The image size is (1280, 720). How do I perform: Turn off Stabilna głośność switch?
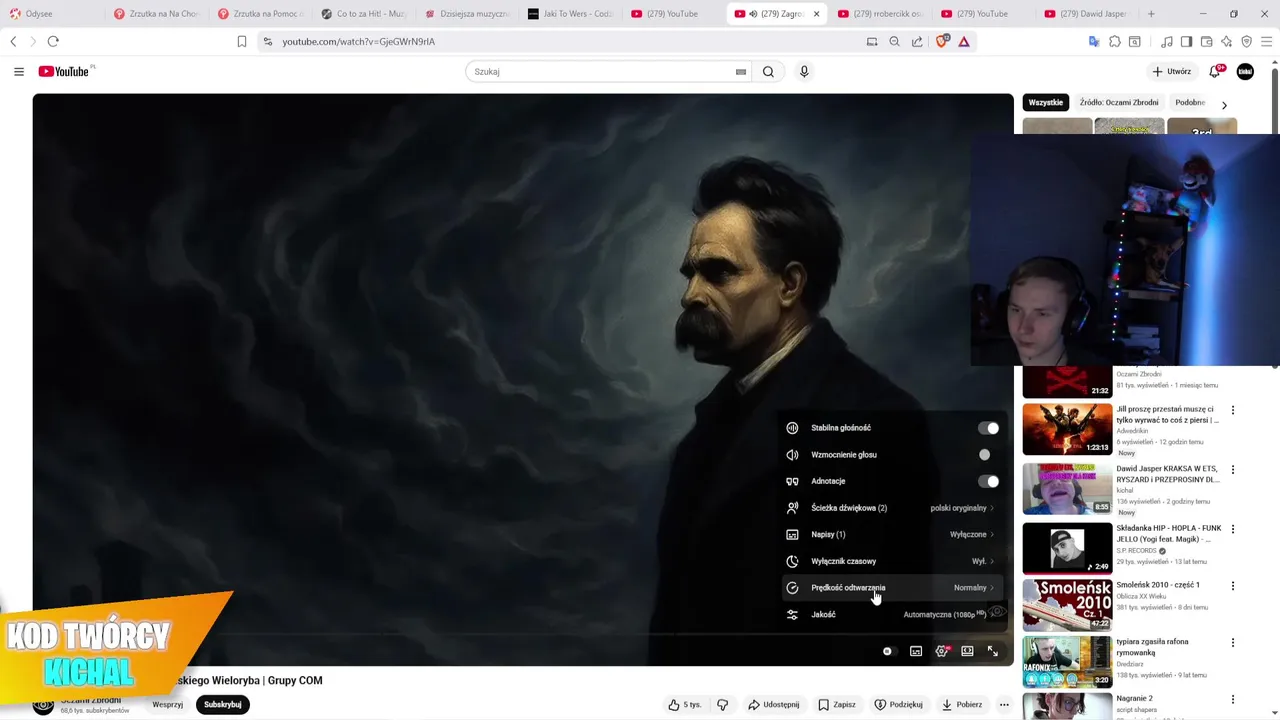pos(988,428)
